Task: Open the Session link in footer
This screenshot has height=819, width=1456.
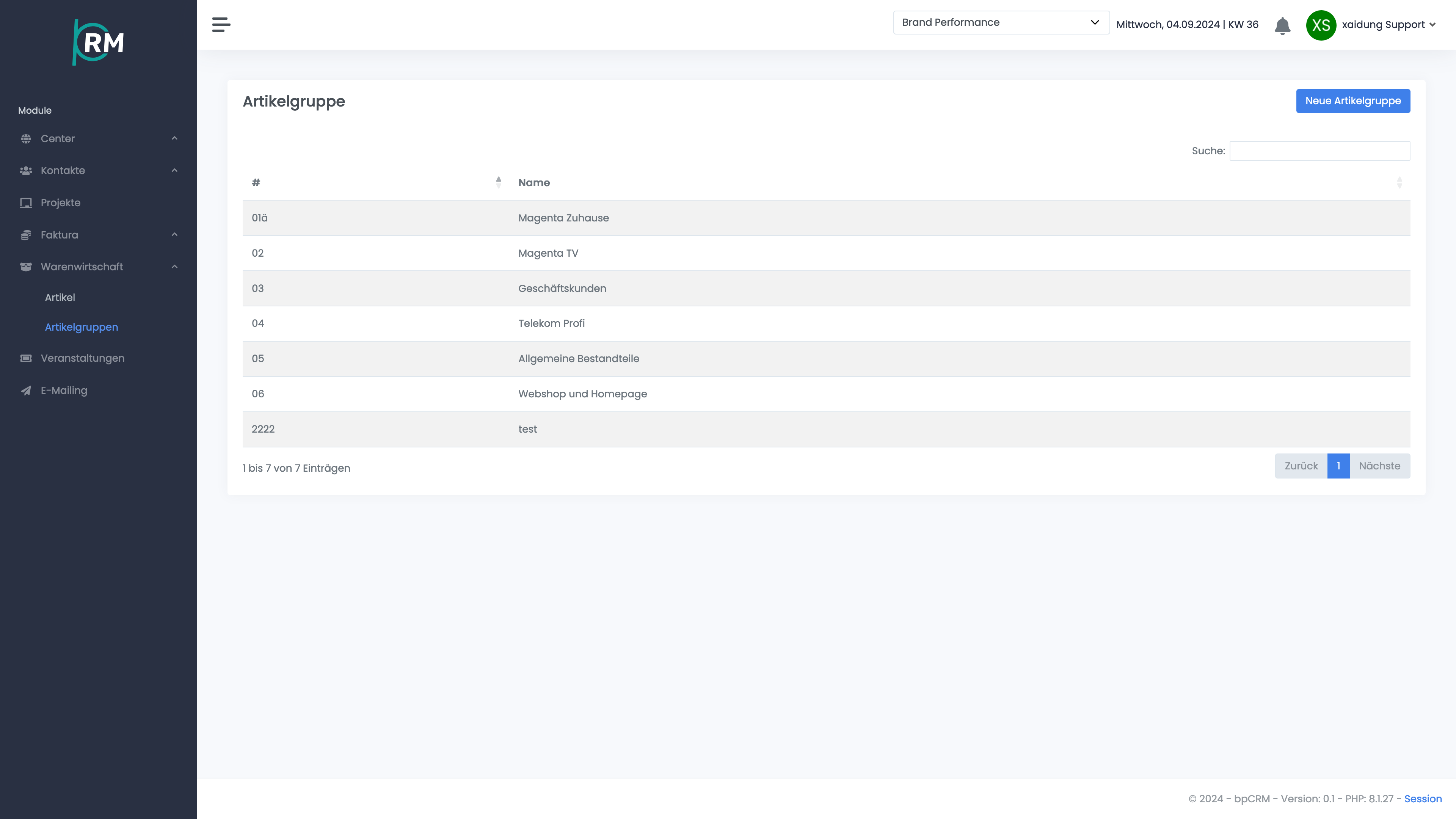Action: coord(1423,799)
